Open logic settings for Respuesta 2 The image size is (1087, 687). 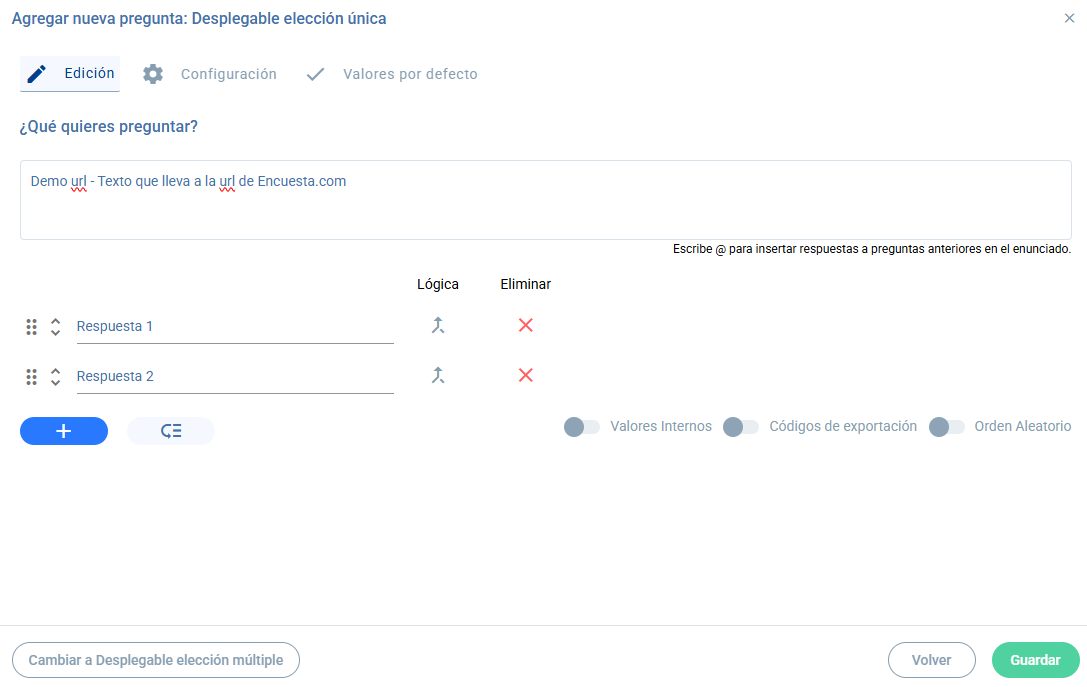(437, 375)
